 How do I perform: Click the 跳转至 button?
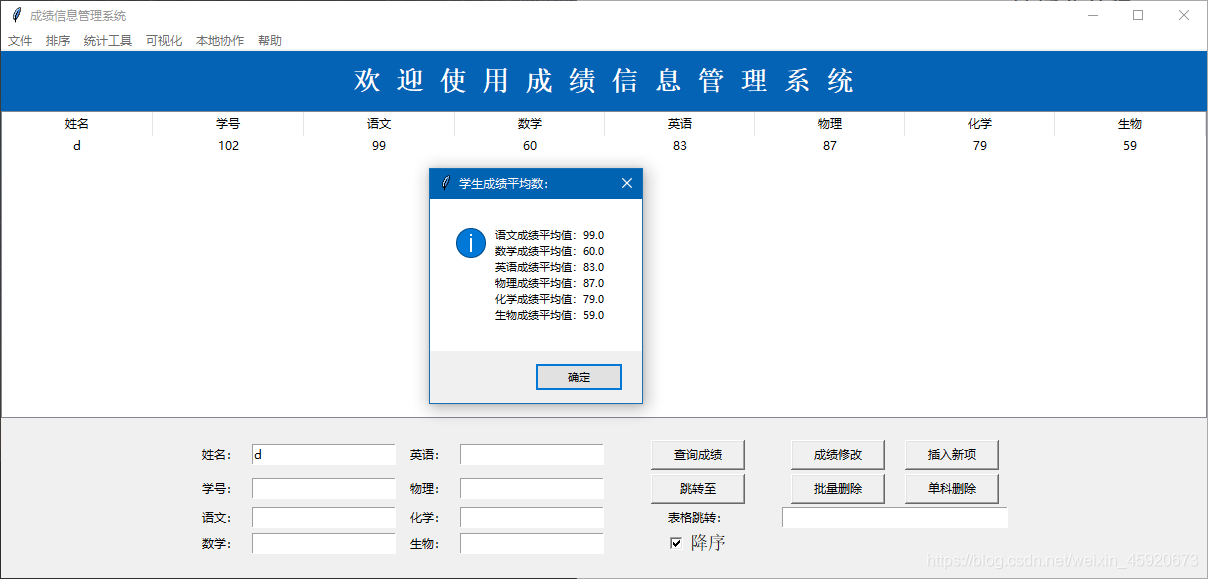(x=698, y=489)
